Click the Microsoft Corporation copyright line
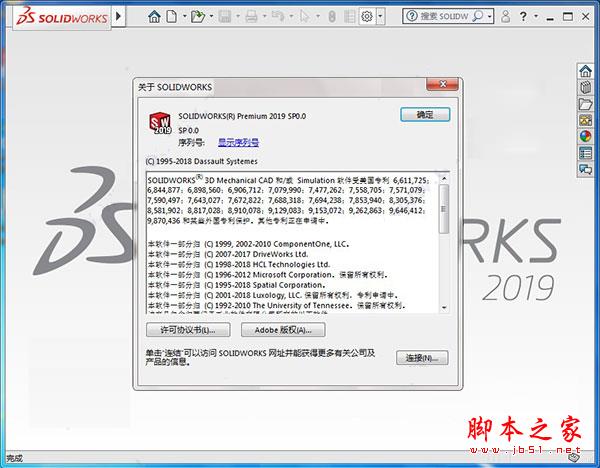Screen dimensions: 600x468 [268, 275]
